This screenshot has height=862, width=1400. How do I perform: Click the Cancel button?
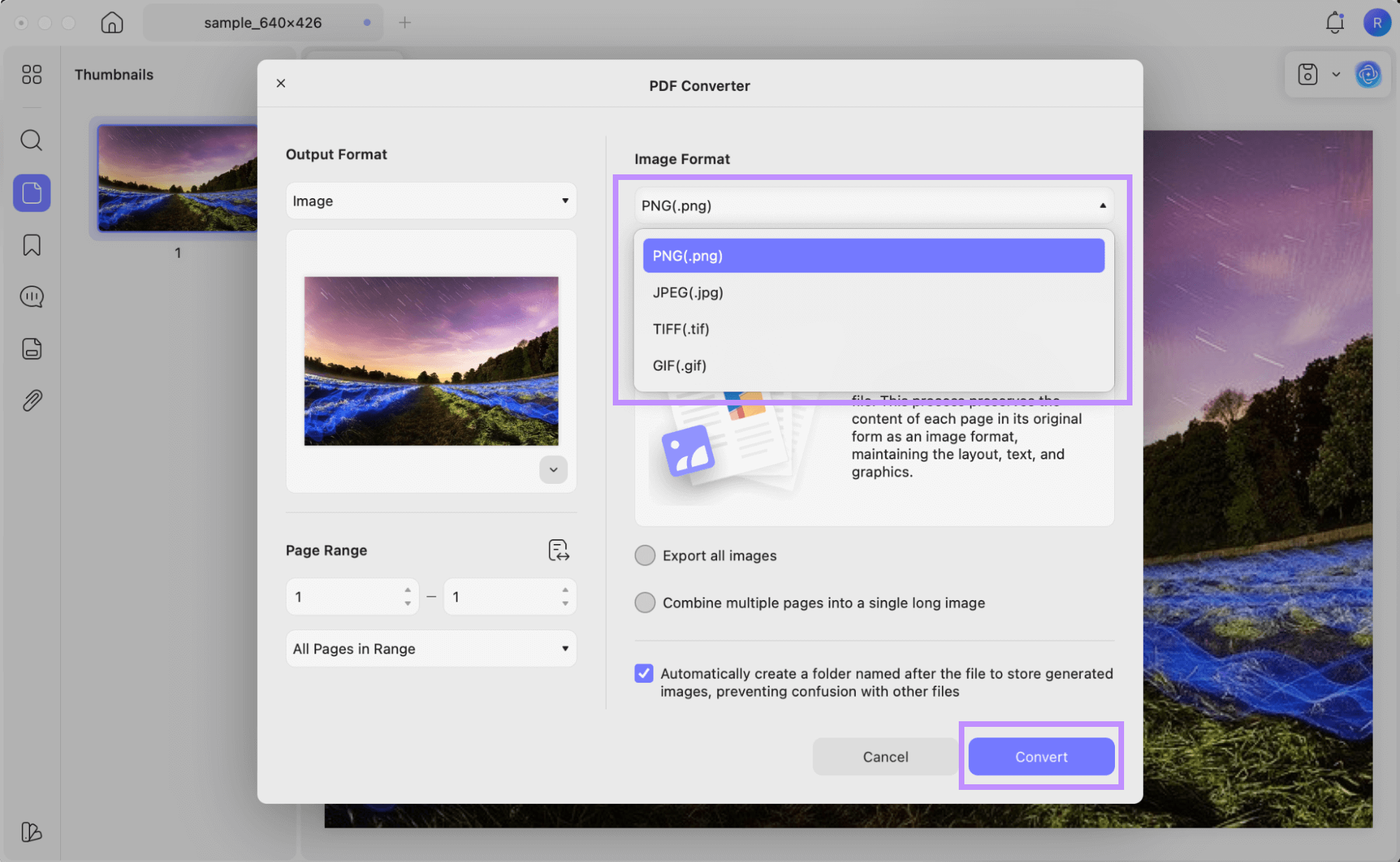(x=885, y=757)
